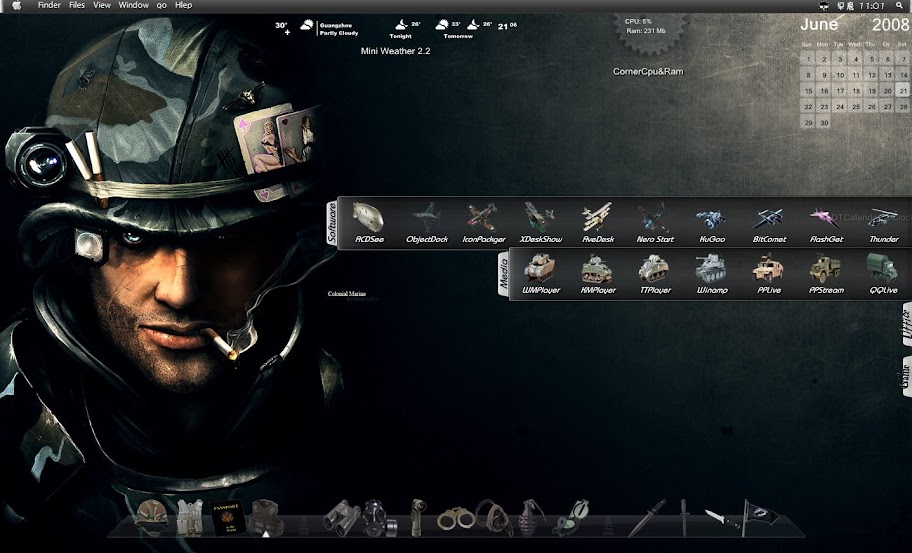The image size is (912, 553).
Task: Expand the Office side tab
Action: pyautogui.click(x=906, y=324)
